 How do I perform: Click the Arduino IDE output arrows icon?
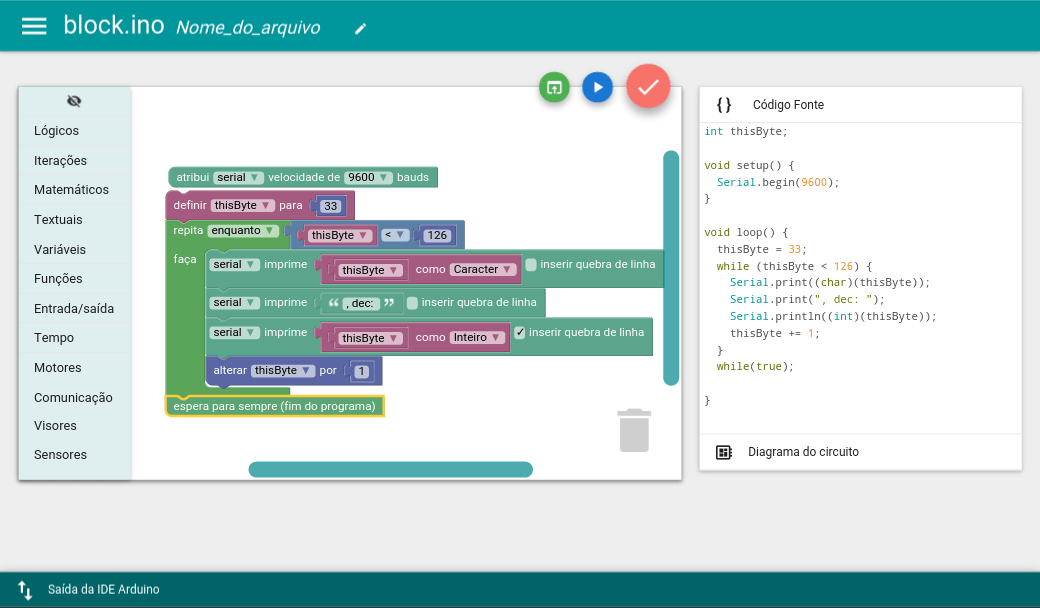[26, 590]
